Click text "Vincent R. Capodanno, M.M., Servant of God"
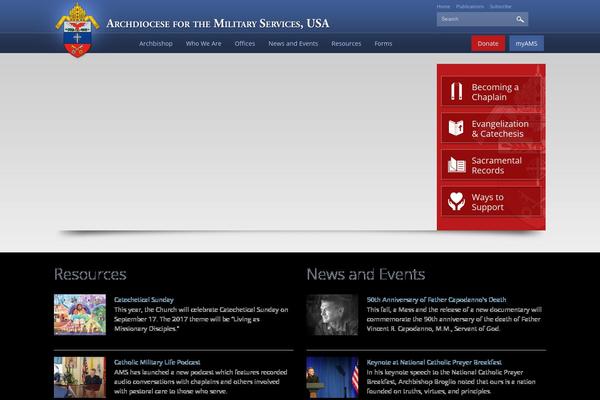600x400 pixels. [433, 328]
